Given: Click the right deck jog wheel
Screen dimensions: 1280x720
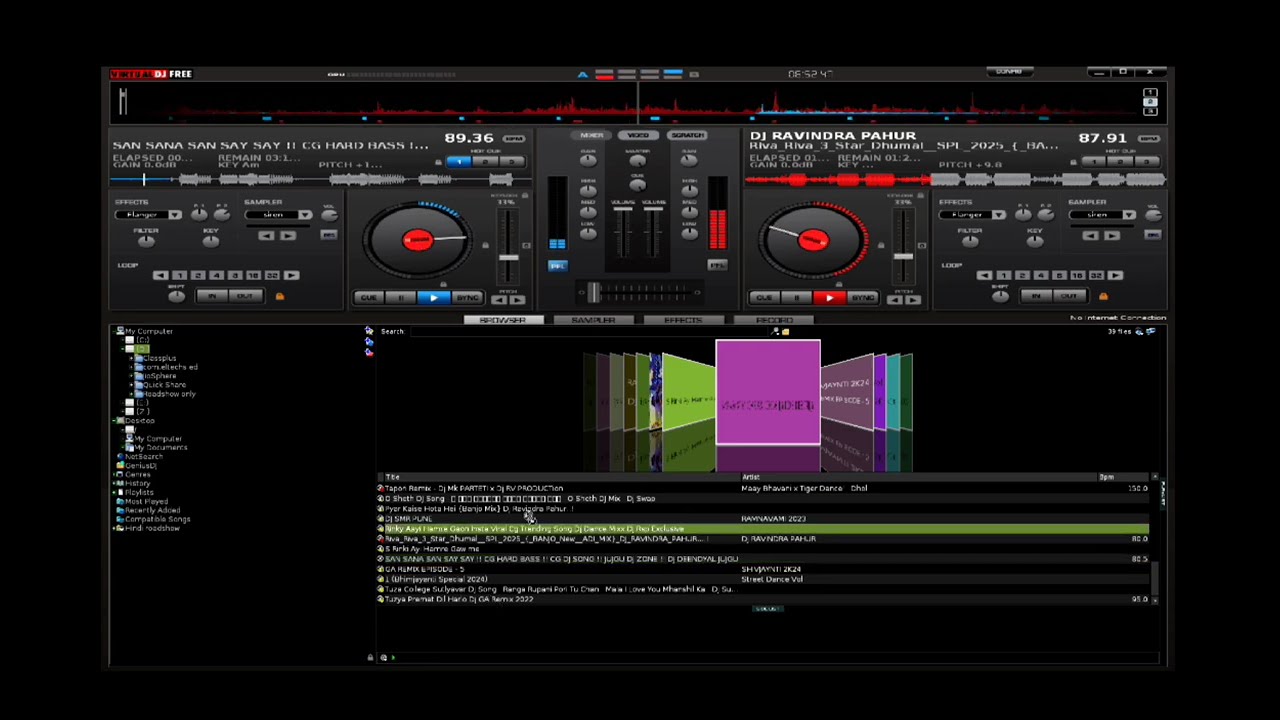Looking at the screenshot, I should pyautogui.click(x=813, y=240).
